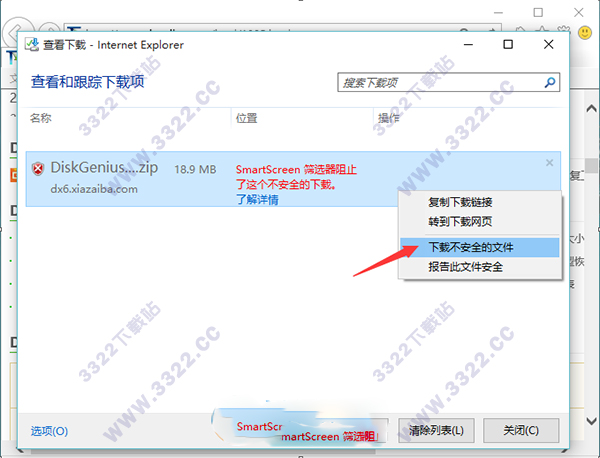Click the dx6.xiazaiba.com source text
This screenshot has width=600, height=458.
coord(94,189)
